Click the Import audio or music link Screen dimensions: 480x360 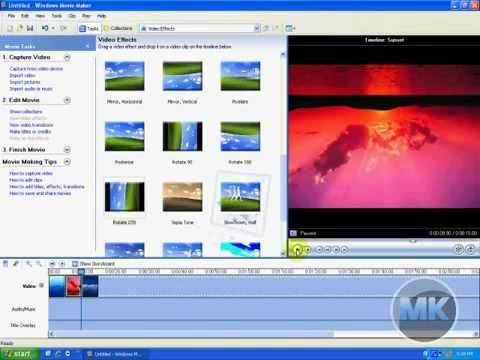tap(31, 89)
